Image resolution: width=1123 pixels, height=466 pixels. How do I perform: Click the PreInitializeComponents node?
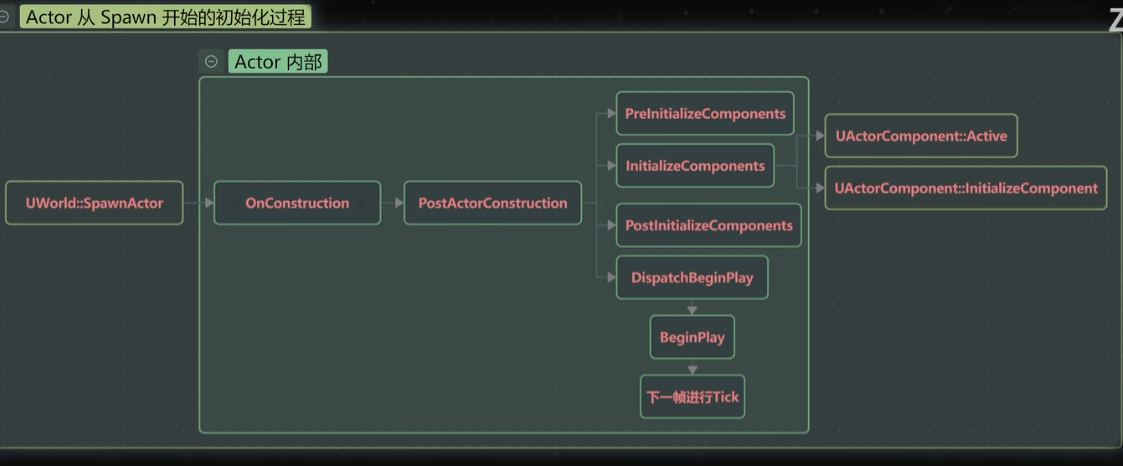(705, 114)
